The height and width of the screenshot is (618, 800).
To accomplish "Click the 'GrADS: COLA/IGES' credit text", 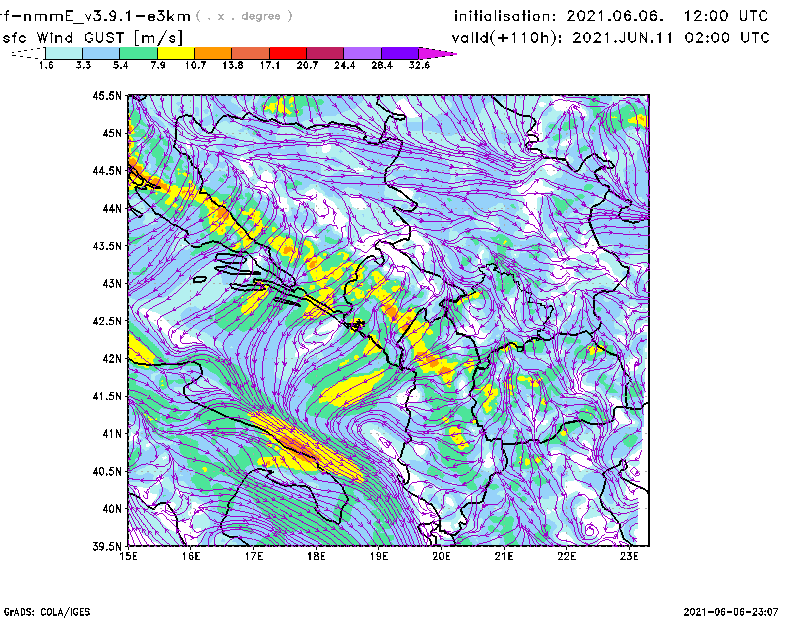I will point(47,612).
